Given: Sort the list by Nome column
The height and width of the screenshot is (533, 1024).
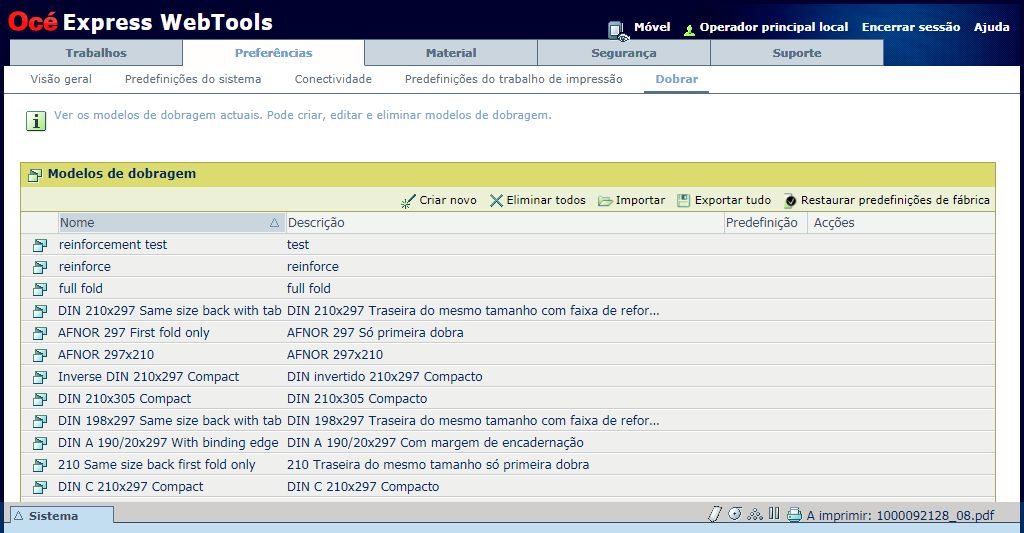Looking at the screenshot, I should click(170, 223).
